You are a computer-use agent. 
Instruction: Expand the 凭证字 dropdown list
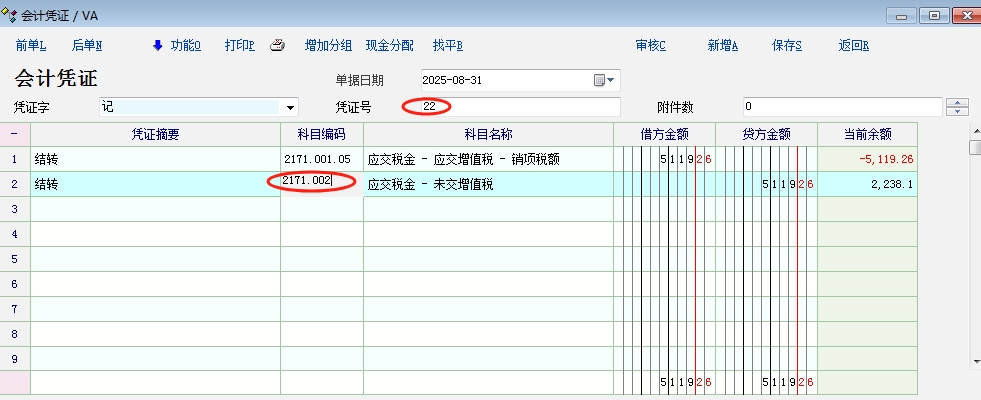[x=290, y=107]
